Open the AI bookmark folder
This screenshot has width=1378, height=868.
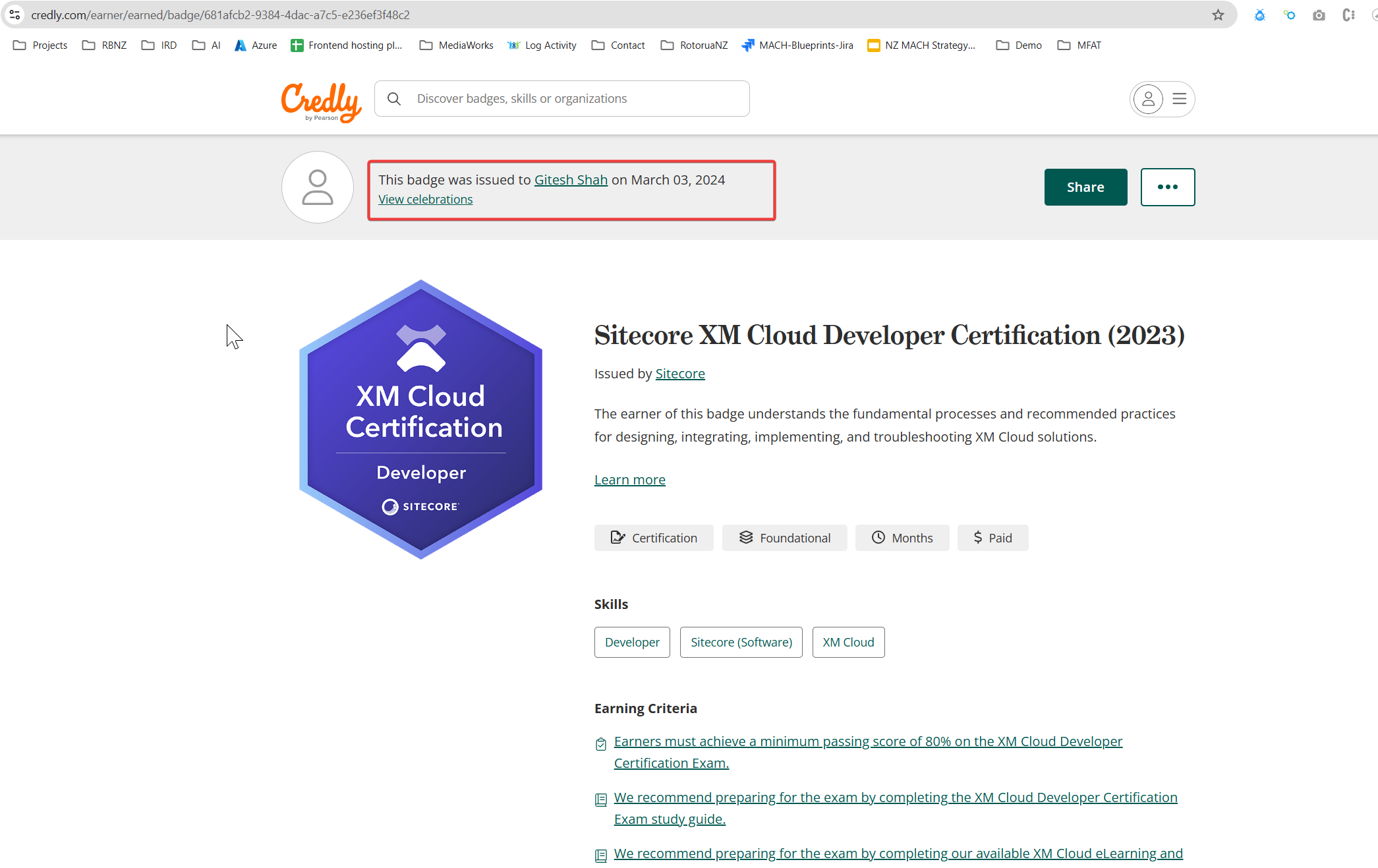click(x=206, y=45)
